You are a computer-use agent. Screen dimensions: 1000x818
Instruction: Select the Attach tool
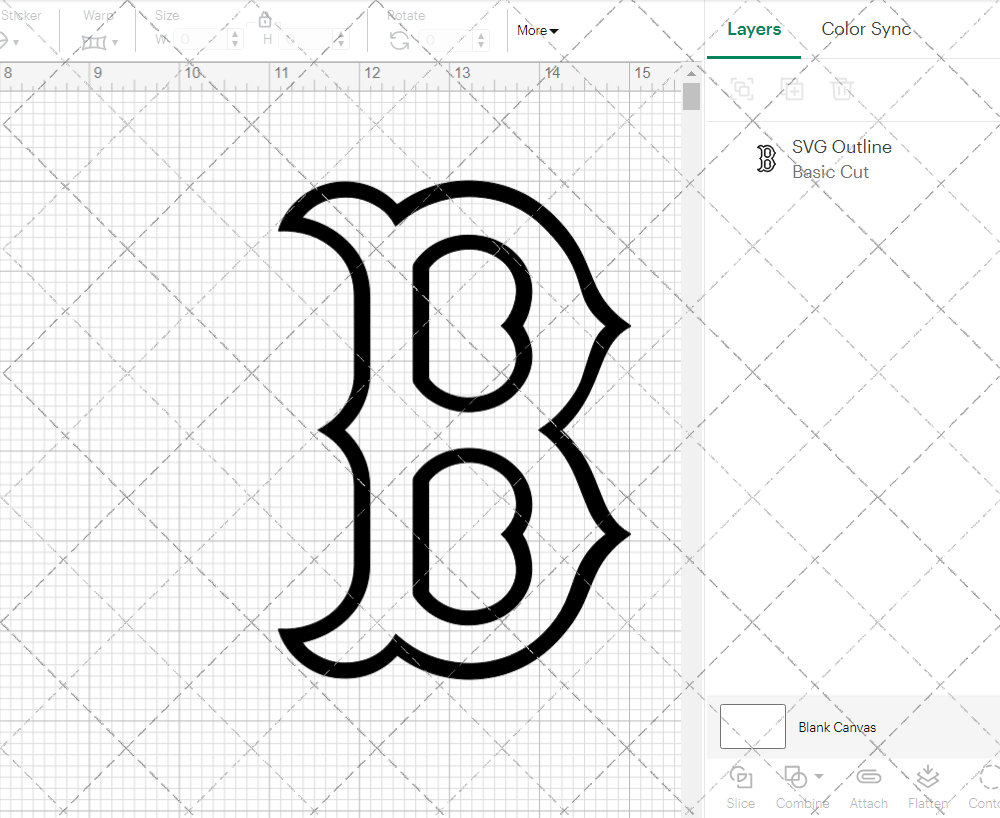click(868, 788)
